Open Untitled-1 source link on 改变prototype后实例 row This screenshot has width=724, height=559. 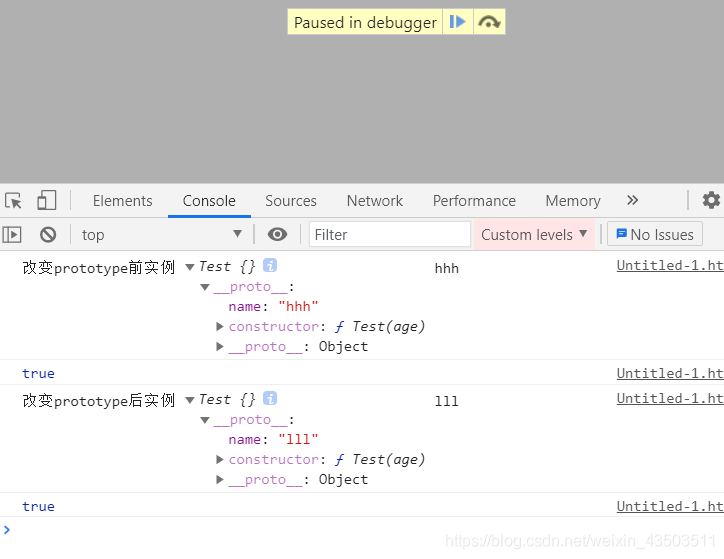[670, 398]
